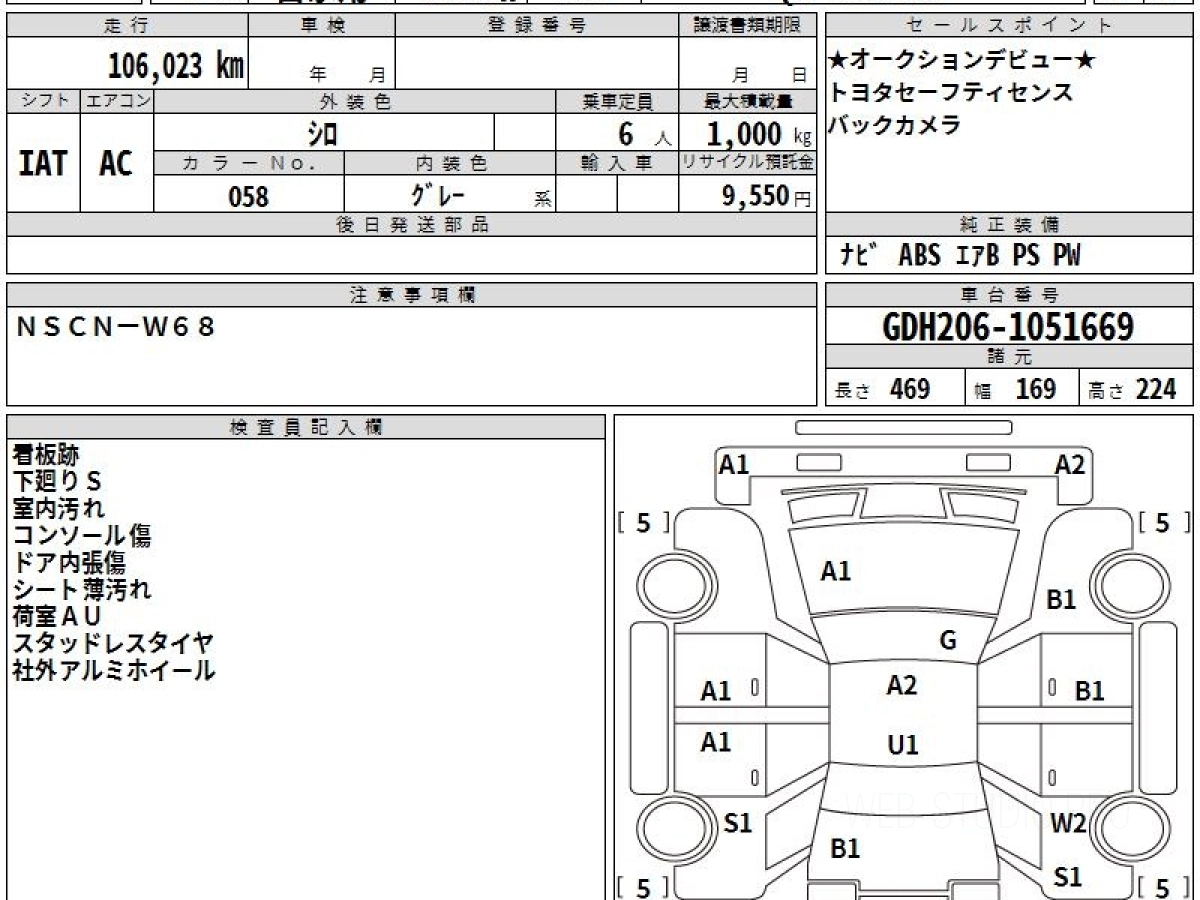This screenshot has height=900, width=1200.
Task: Click the exterior color value シロ
Action: [322, 133]
